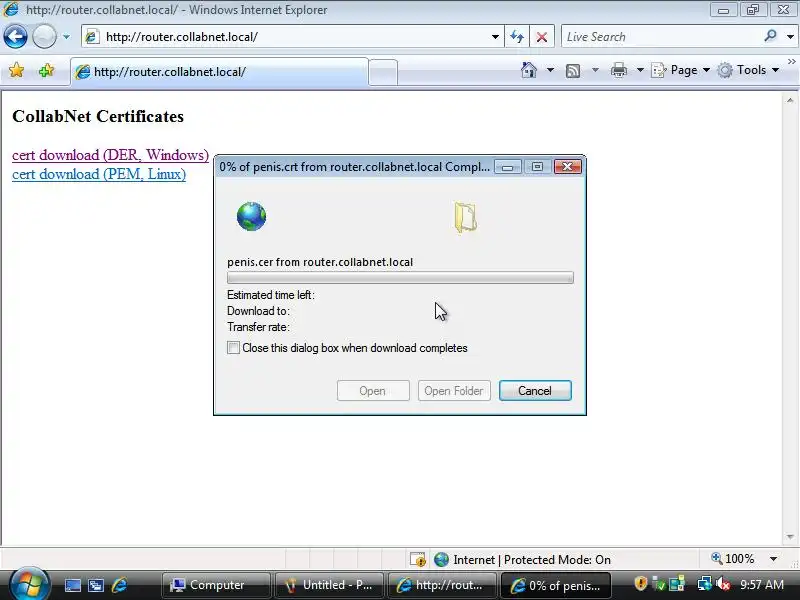Click Internet Protected Mode status text

pos(532,560)
